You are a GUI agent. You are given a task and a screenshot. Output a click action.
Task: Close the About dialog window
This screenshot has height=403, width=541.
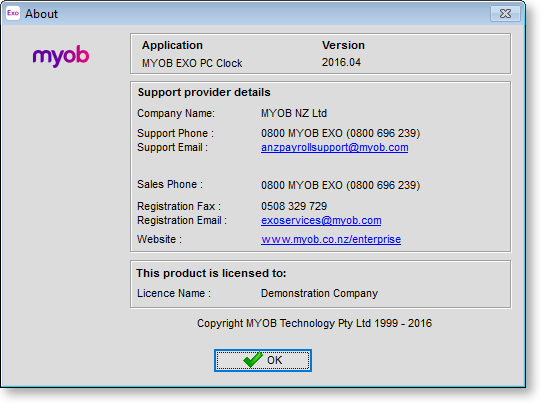pos(505,13)
